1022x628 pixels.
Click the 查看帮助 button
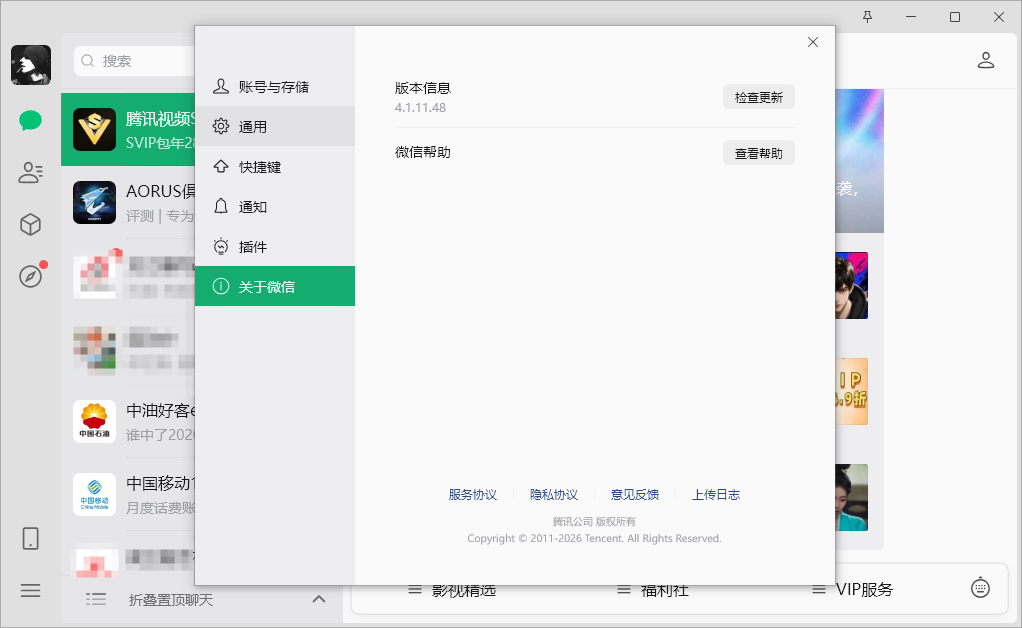[x=759, y=153]
